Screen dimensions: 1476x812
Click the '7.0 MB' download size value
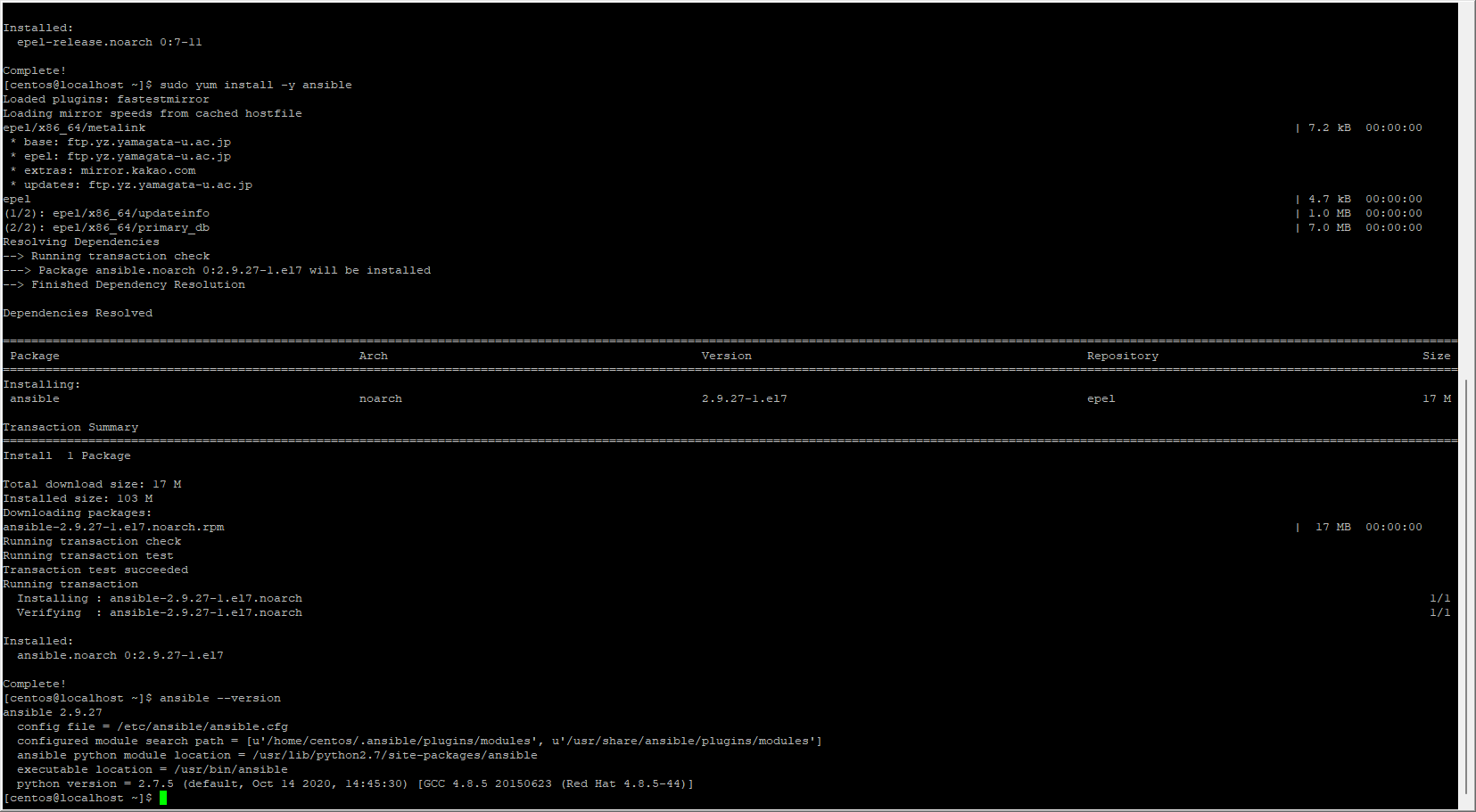(x=1330, y=227)
